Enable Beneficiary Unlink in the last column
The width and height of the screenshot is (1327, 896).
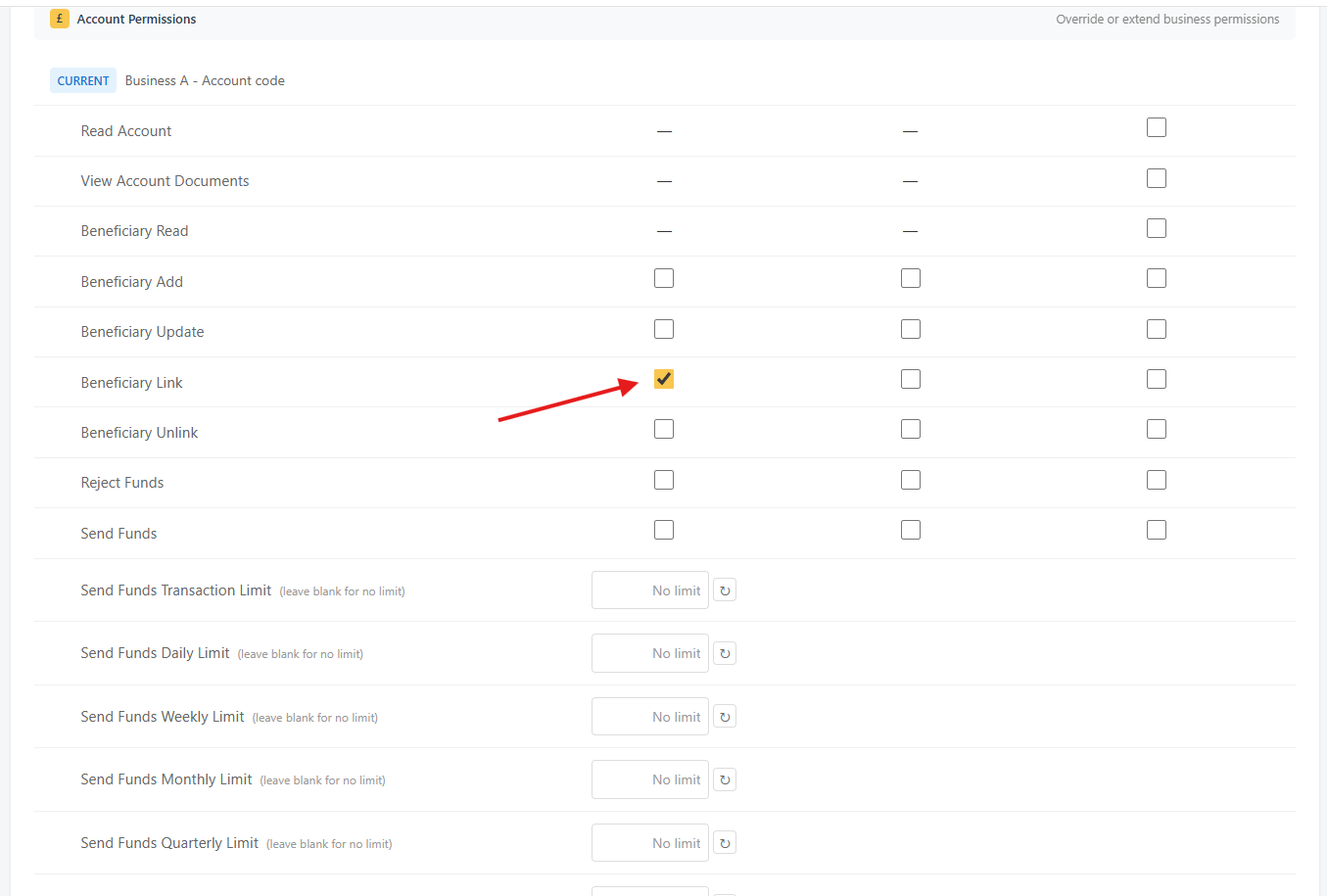point(1156,429)
